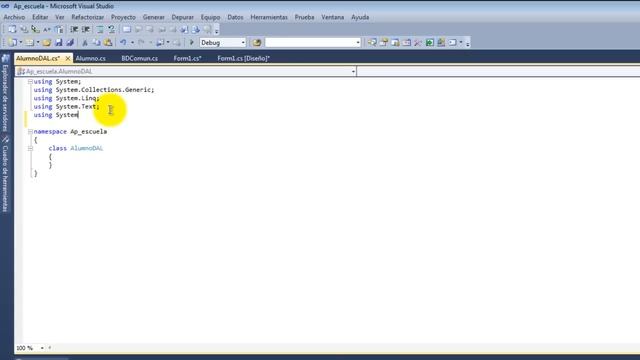Click the Save All icon

click(x=70, y=42)
